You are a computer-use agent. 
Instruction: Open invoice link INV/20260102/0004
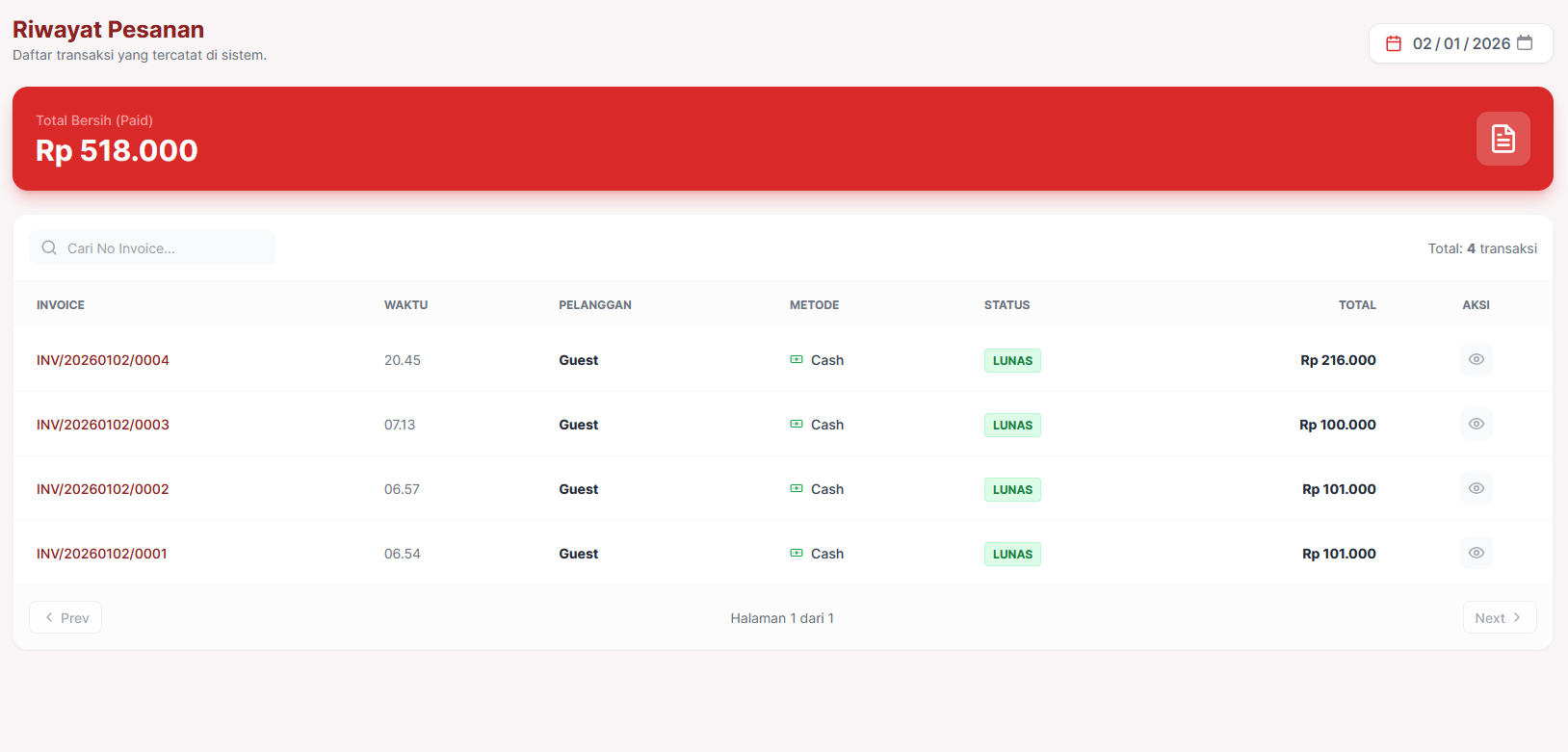[103, 360]
